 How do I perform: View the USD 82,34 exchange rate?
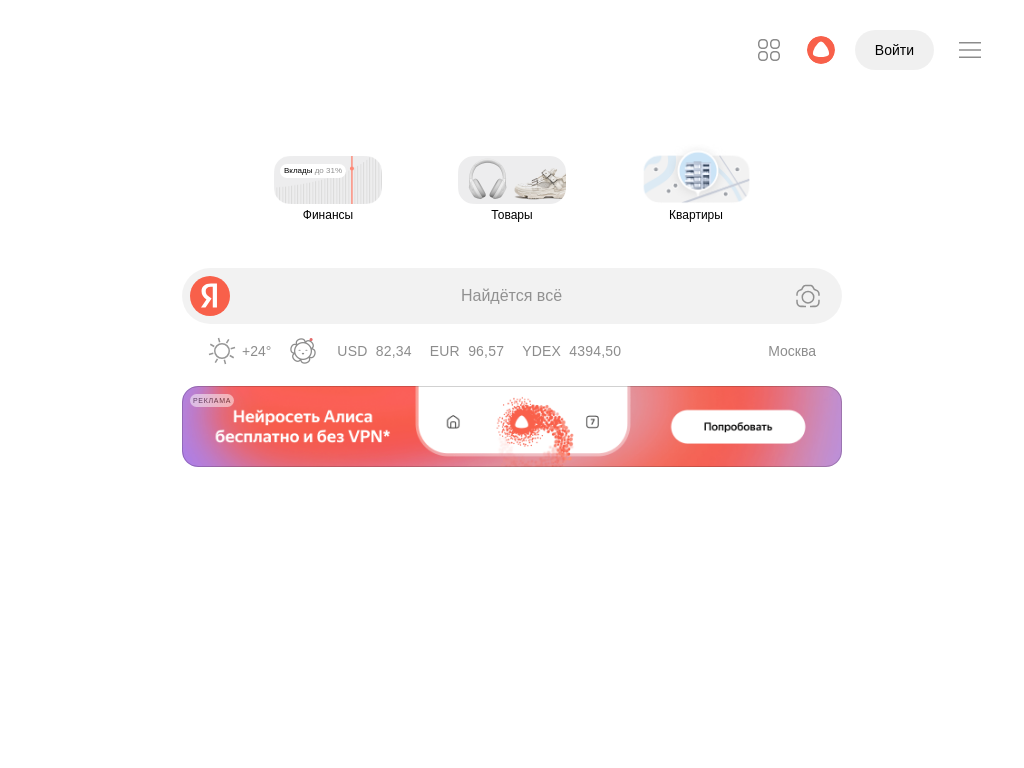[x=374, y=351]
